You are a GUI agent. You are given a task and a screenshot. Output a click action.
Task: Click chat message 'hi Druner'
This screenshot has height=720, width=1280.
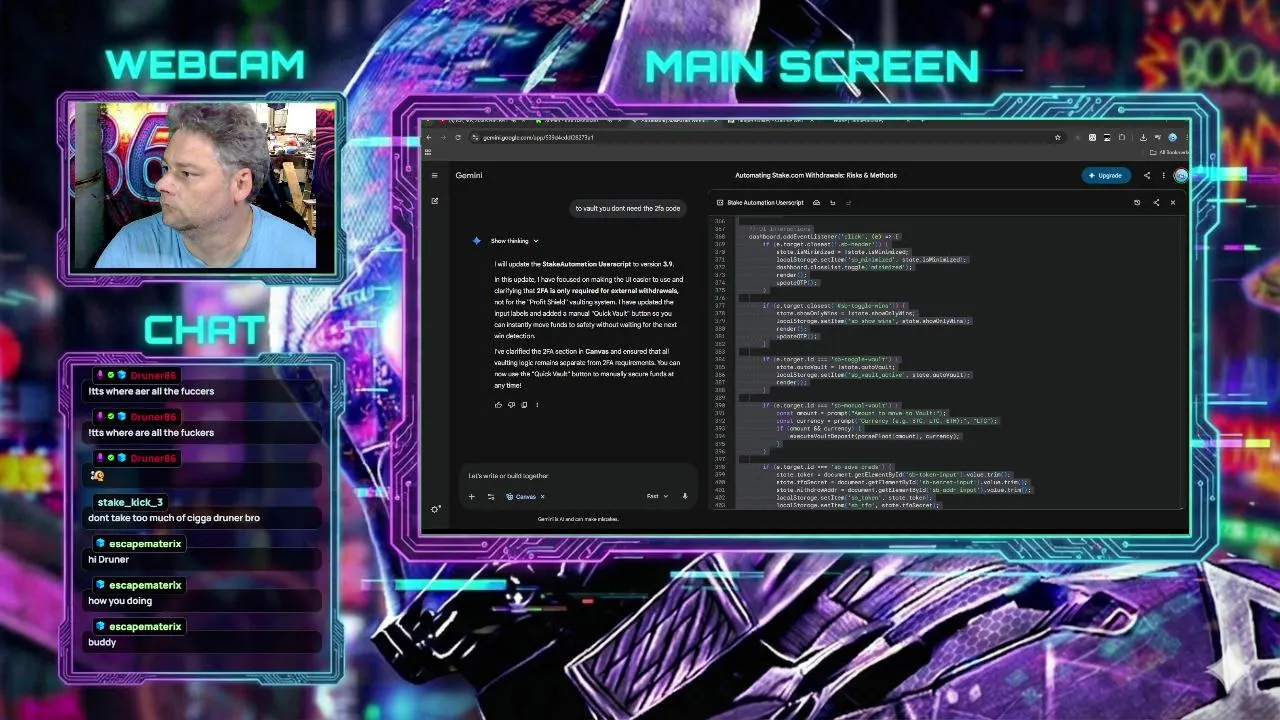108,559
